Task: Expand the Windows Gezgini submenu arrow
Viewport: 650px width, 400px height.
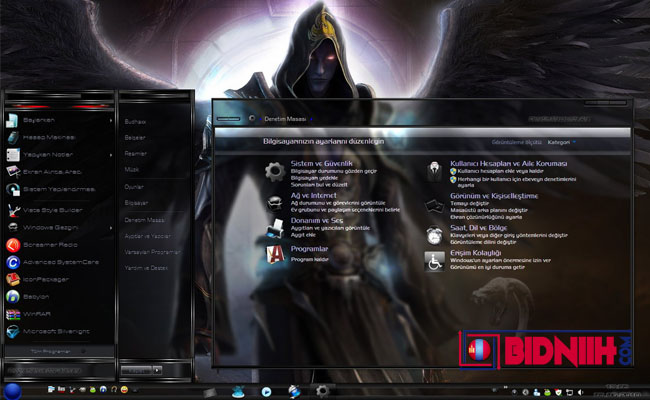Action: tap(111, 228)
